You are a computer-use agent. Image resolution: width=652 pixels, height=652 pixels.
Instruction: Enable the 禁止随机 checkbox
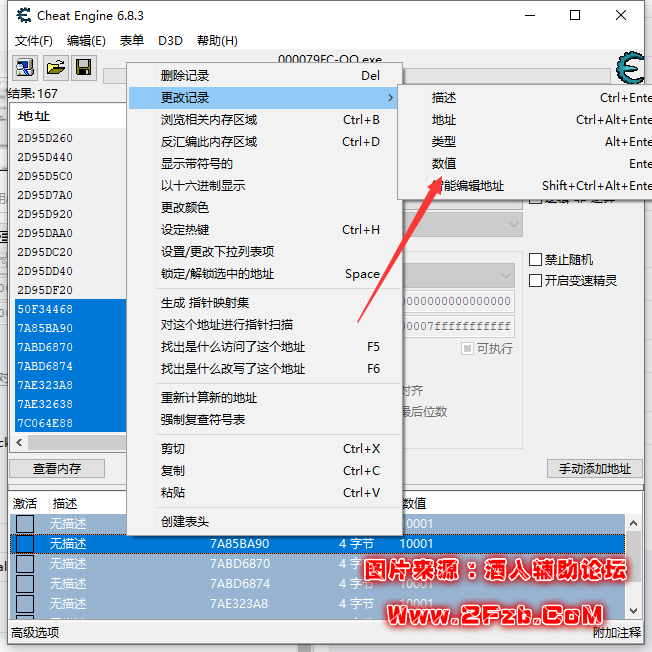(x=536, y=259)
